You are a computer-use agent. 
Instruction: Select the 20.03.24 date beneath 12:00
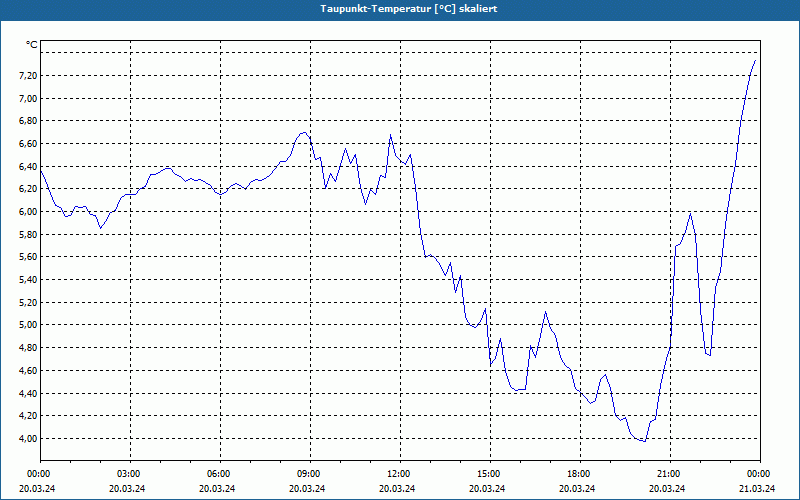point(397,488)
